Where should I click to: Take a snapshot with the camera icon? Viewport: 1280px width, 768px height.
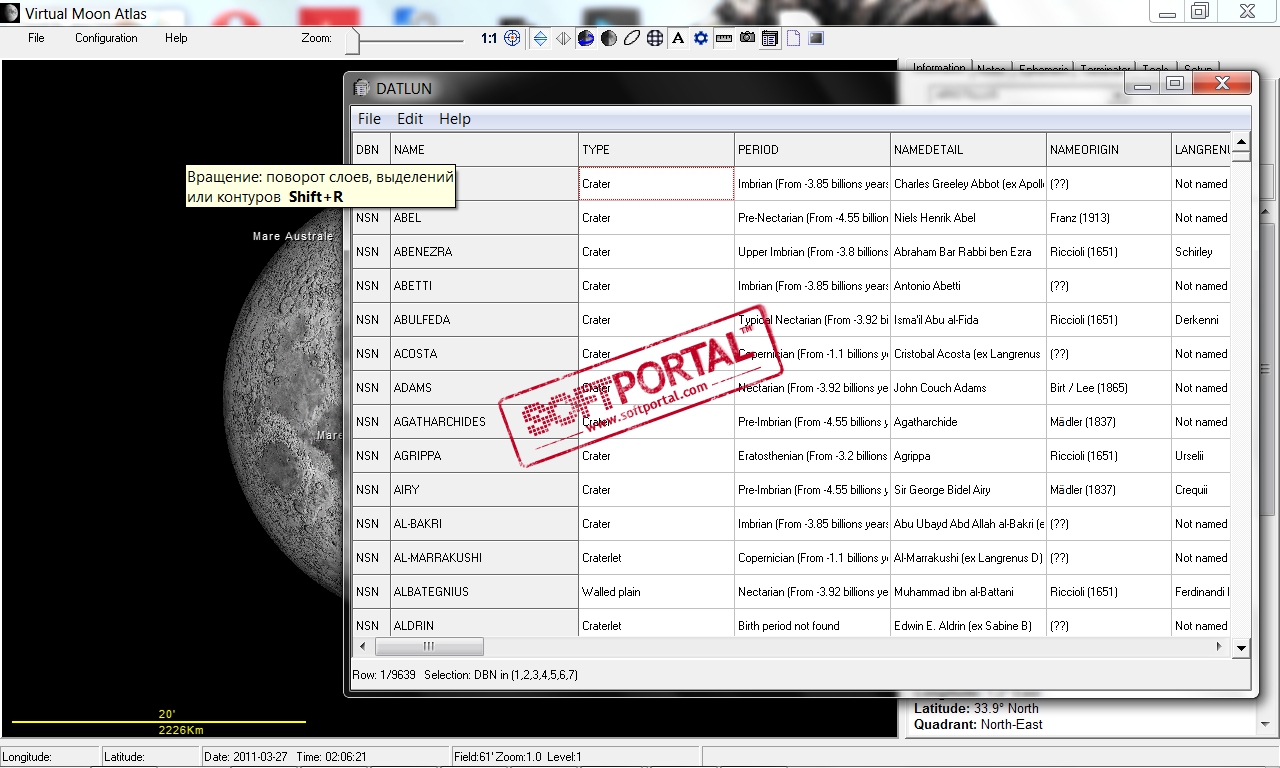tap(747, 39)
